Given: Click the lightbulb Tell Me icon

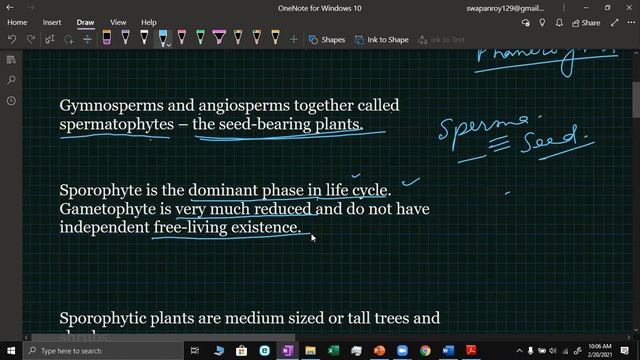Looking at the screenshot, I should click(x=542, y=23).
